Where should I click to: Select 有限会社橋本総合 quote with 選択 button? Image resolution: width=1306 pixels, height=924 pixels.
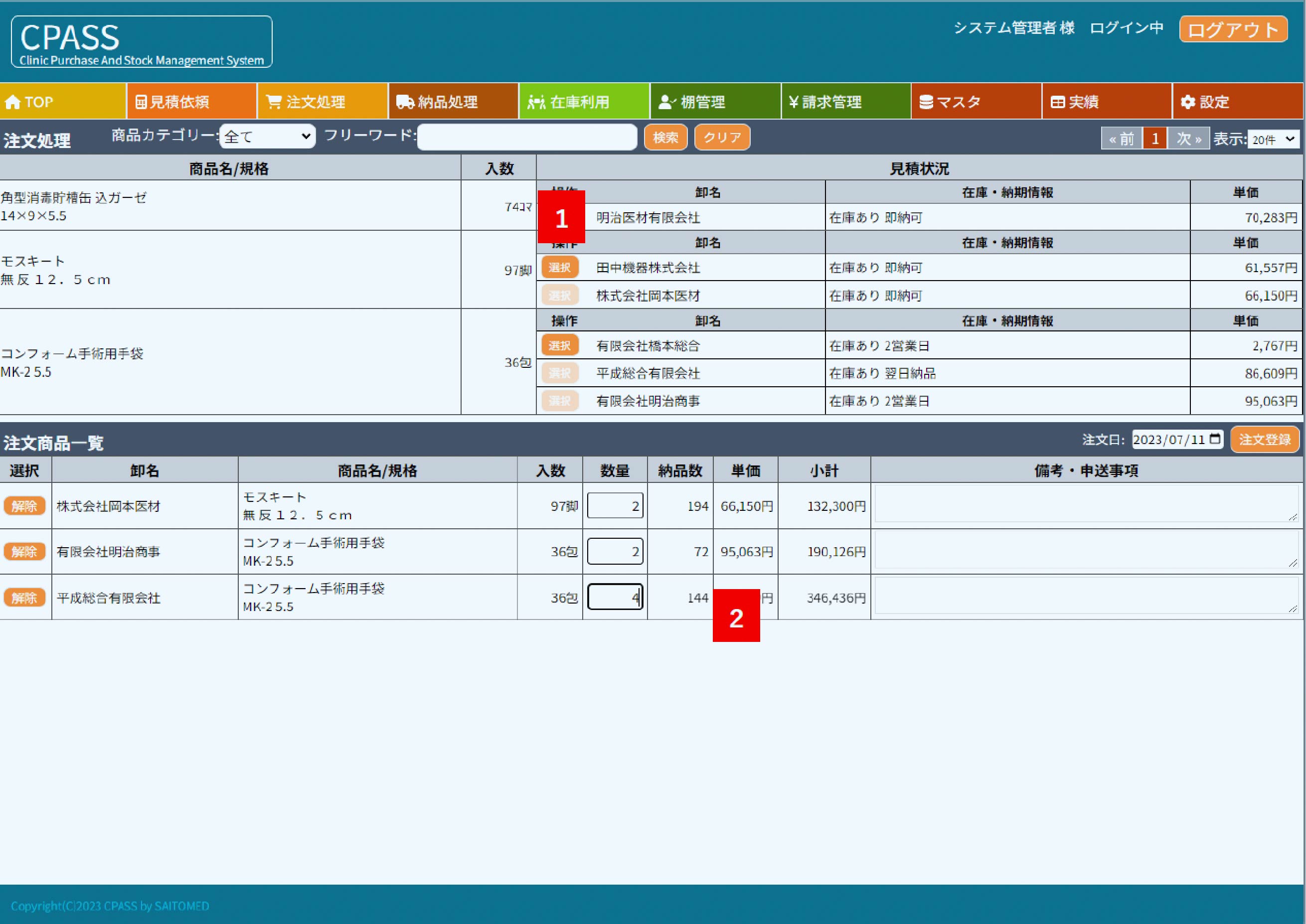point(559,345)
